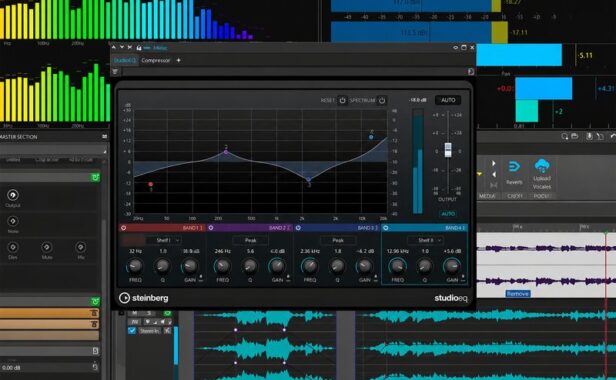The height and width of the screenshot is (380, 616).
Task: Click the folder icon above the ribbon
Action: [575, 136]
